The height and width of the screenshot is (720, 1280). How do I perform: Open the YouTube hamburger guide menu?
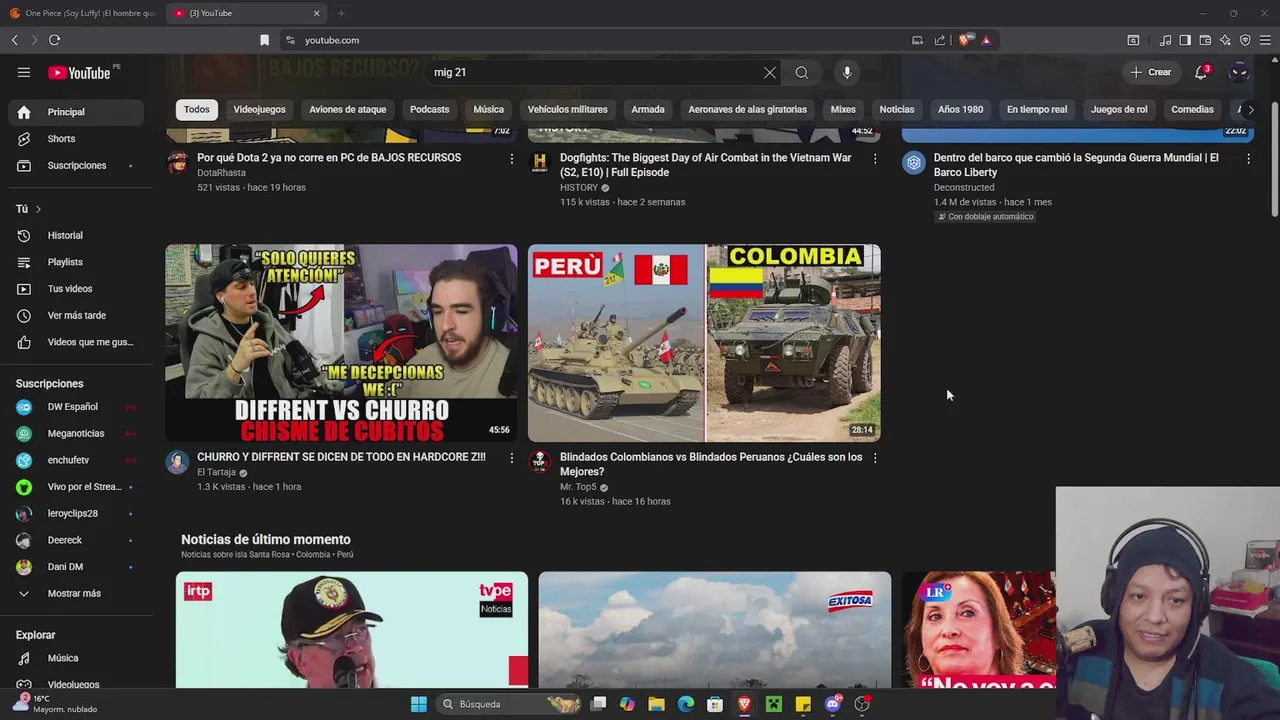tap(24, 72)
